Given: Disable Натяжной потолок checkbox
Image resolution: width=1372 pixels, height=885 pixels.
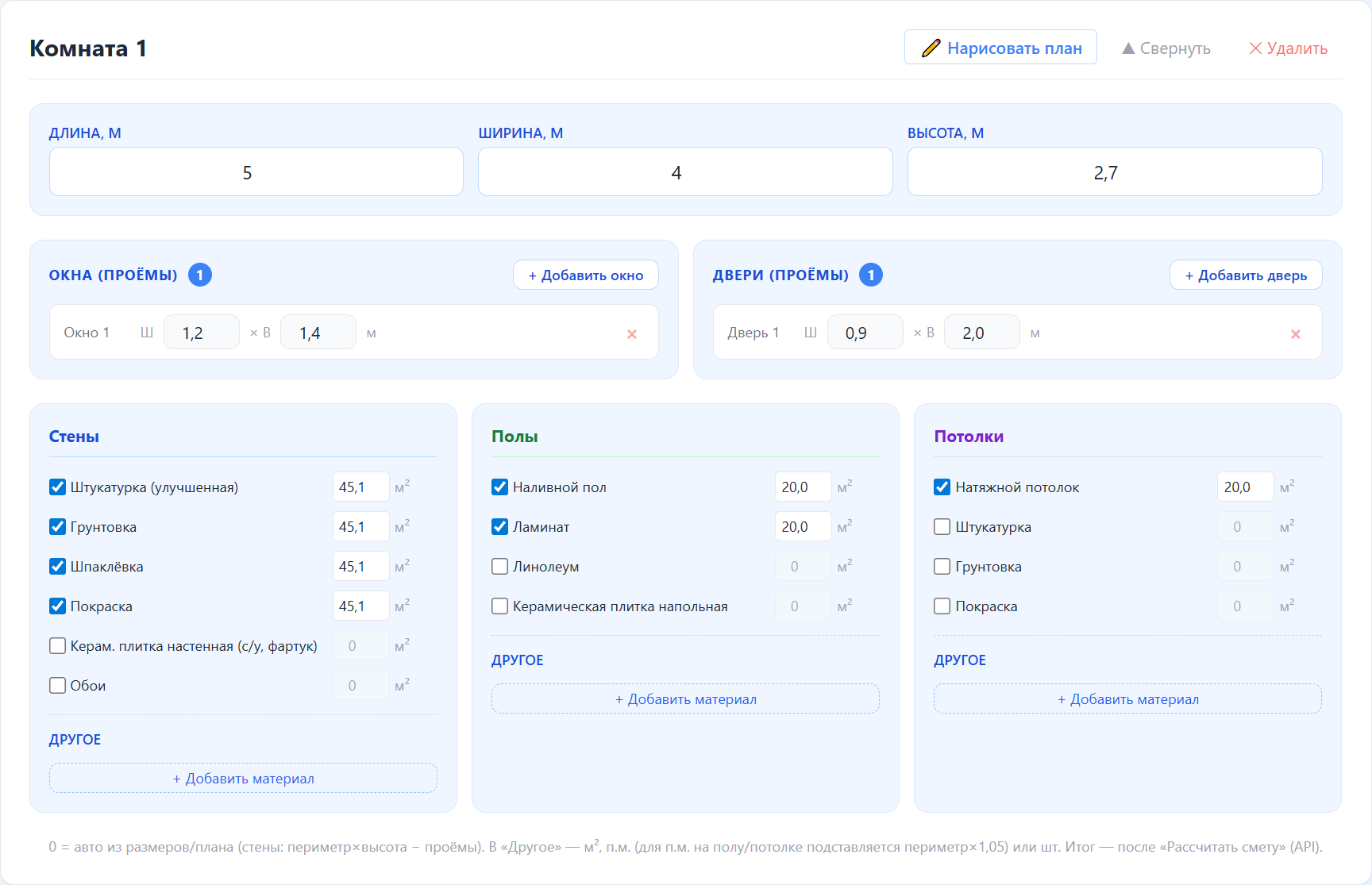Looking at the screenshot, I should [942, 487].
